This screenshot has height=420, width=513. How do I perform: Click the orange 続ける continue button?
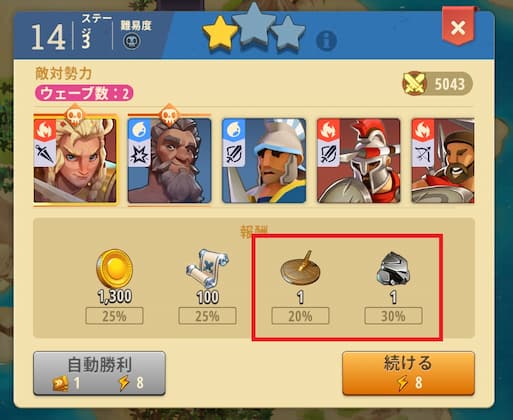pos(408,373)
